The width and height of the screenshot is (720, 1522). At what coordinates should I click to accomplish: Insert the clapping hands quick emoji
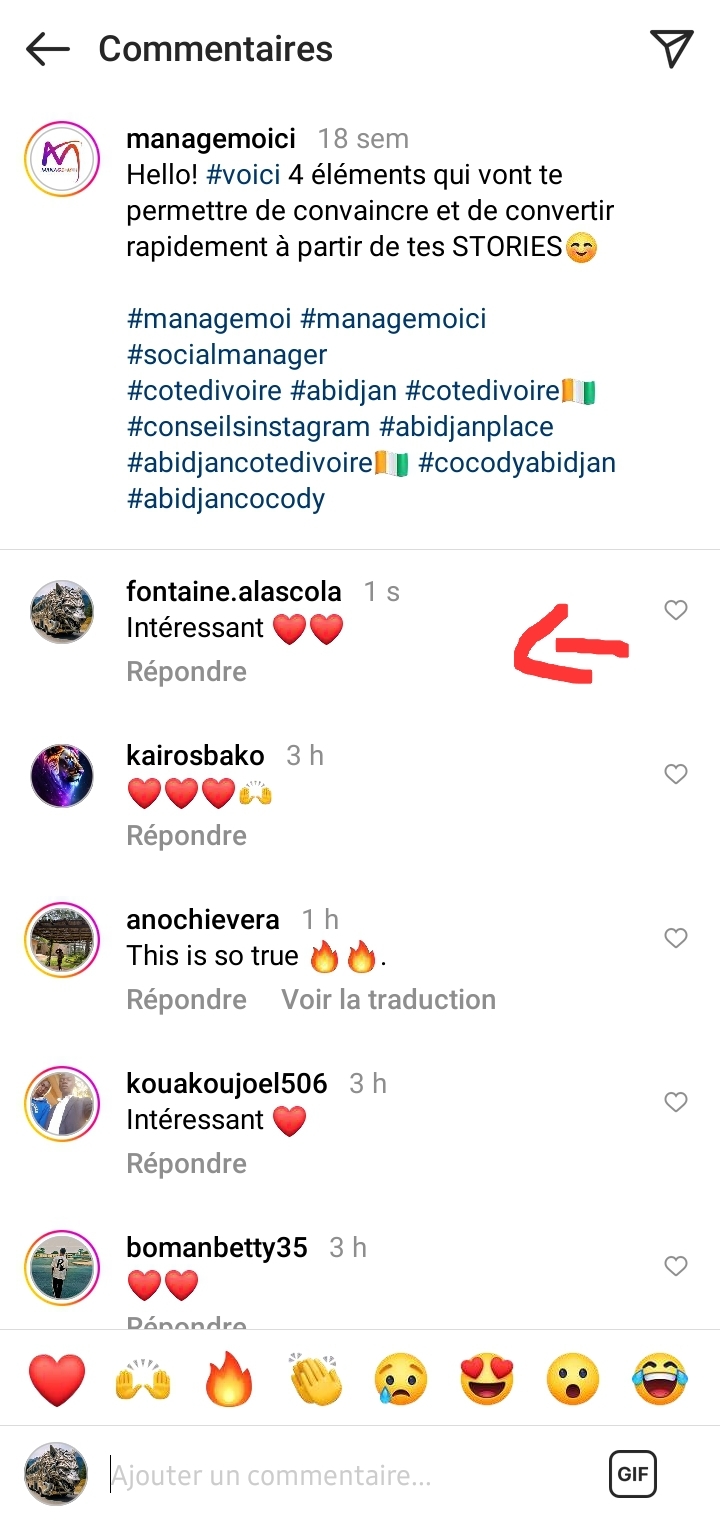315,1380
